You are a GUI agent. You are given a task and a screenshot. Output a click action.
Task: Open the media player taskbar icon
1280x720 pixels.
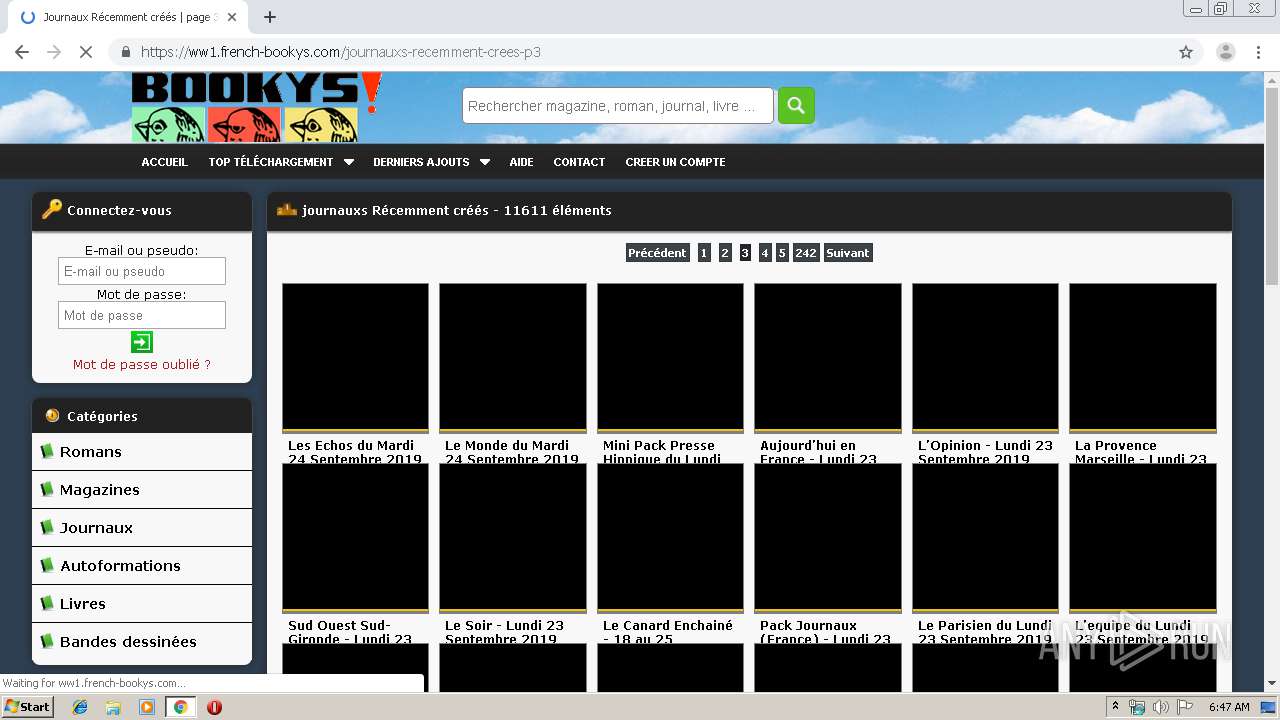[x=147, y=707]
